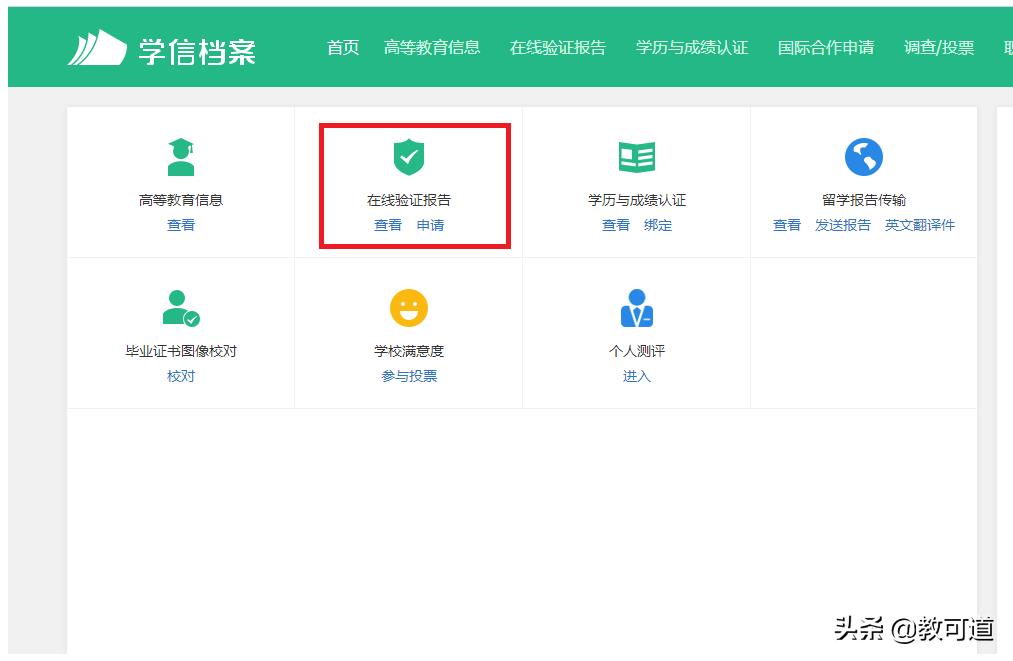Click the blue globe icon for 留学报告传输

click(x=864, y=157)
